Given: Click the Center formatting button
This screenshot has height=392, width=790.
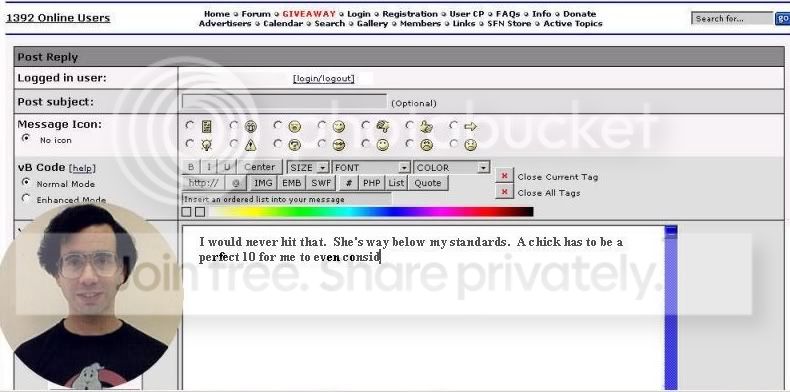Looking at the screenshot, I should coord(260,167).
